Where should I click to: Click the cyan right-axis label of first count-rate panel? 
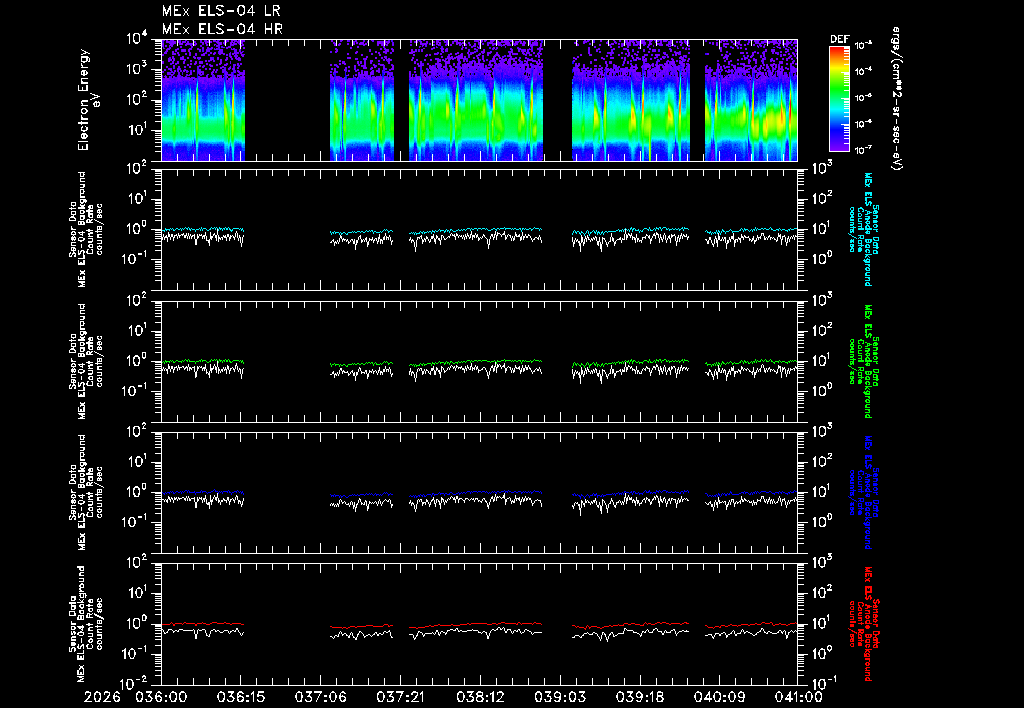click(x=863, y=229)
